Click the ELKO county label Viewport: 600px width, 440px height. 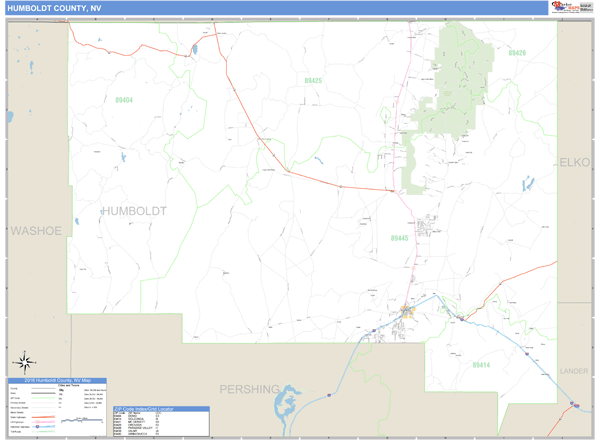coord(575,163)
